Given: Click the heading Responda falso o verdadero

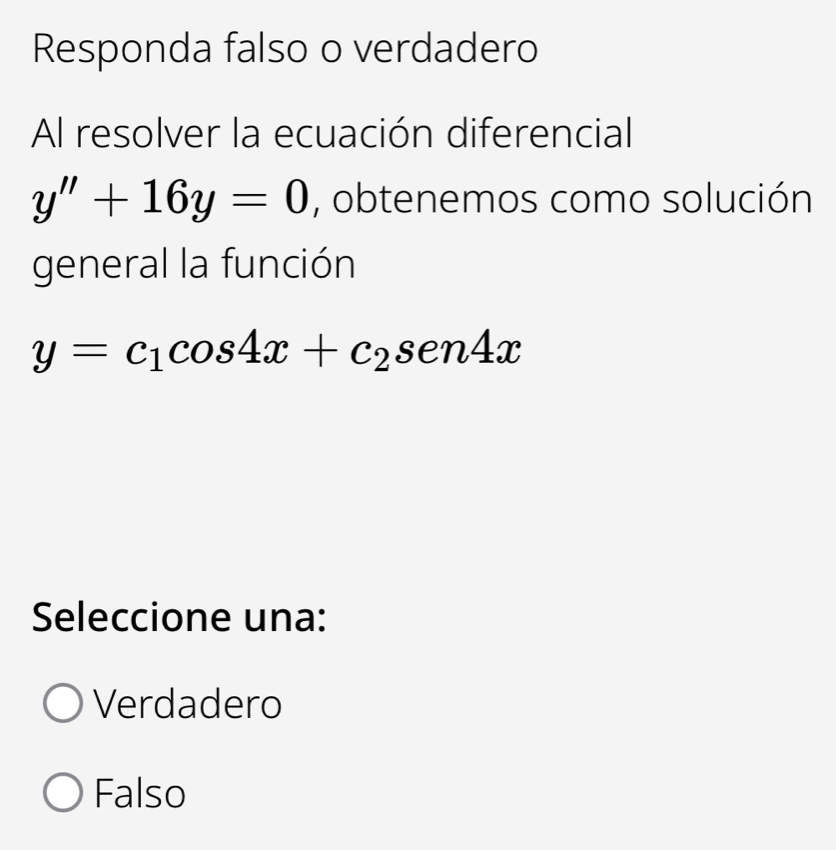Looking at the screenshot, I should point(285,47).
